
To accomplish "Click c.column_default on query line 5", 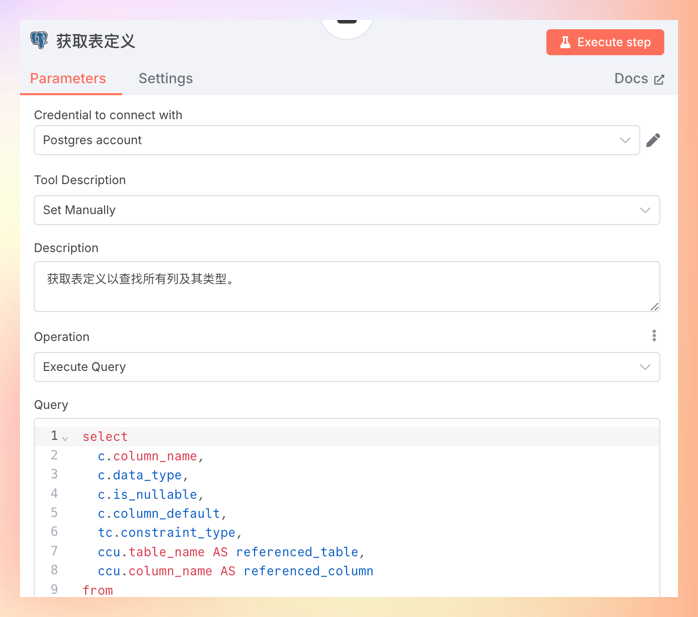I will (159, 513).
